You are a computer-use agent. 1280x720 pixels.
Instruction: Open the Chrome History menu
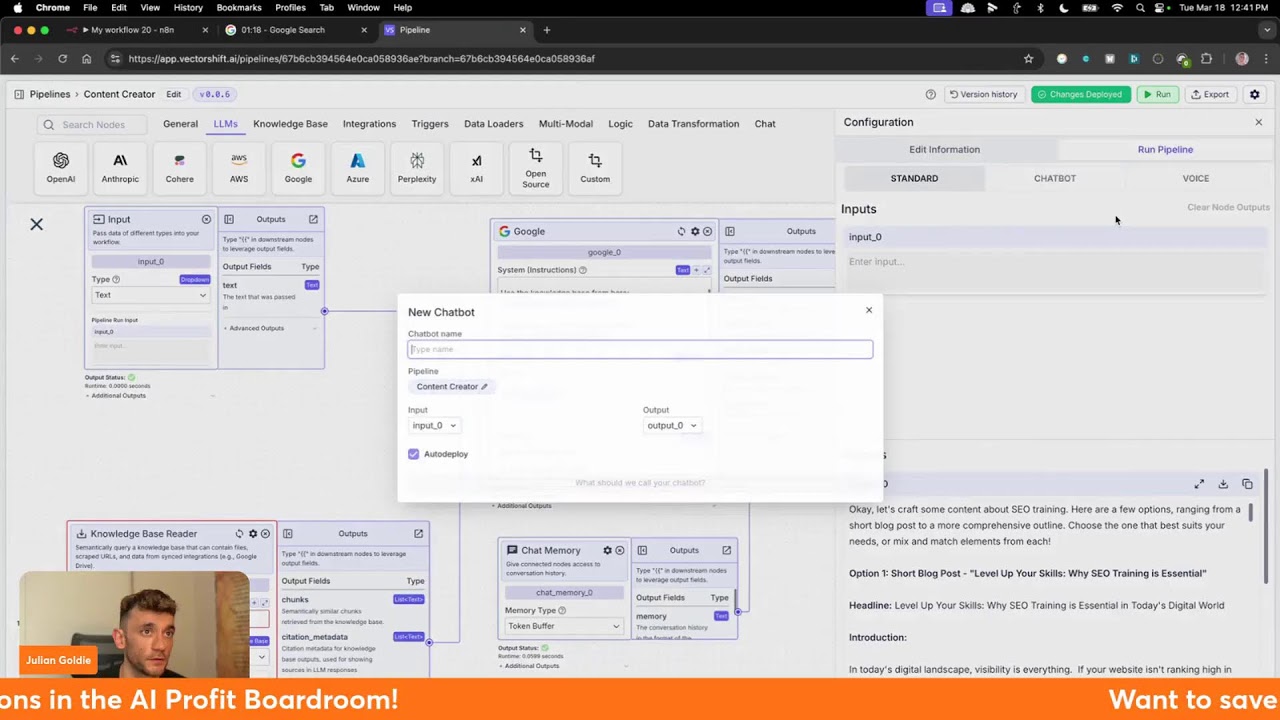pos(188,7)
